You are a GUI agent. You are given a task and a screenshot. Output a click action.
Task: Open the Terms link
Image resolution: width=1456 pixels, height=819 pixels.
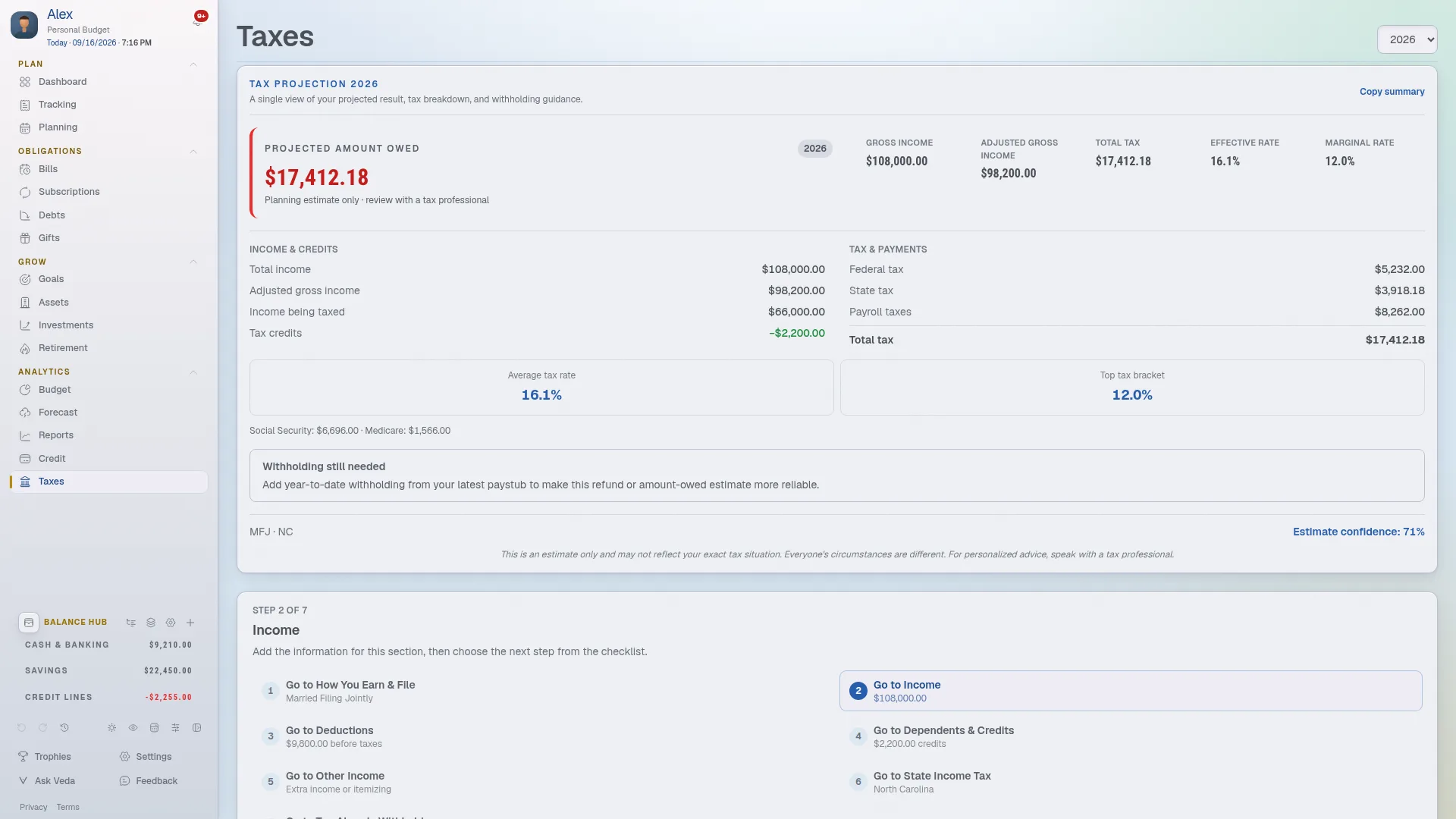pos(67,808)
